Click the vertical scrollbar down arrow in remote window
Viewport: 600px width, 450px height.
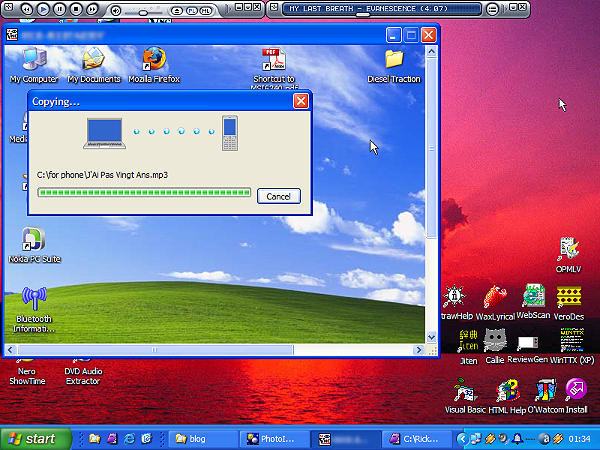tap(431, 337)
